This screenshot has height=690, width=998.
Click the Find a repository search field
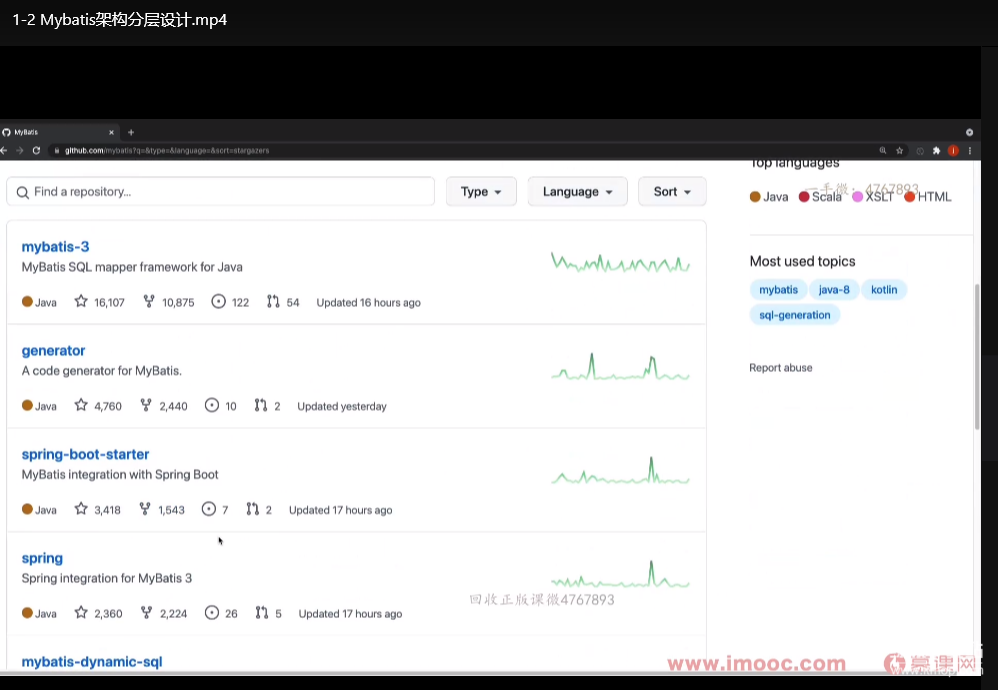220,192
